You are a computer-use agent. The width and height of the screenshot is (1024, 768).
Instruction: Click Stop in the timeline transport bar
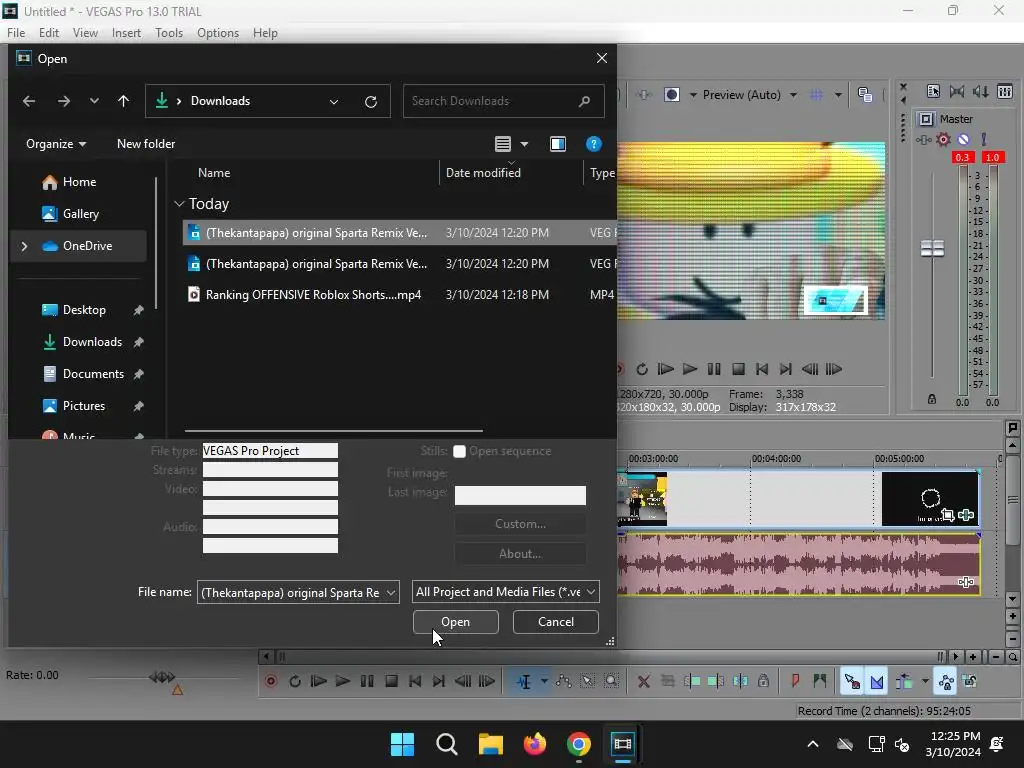click(x=391, y=681)
